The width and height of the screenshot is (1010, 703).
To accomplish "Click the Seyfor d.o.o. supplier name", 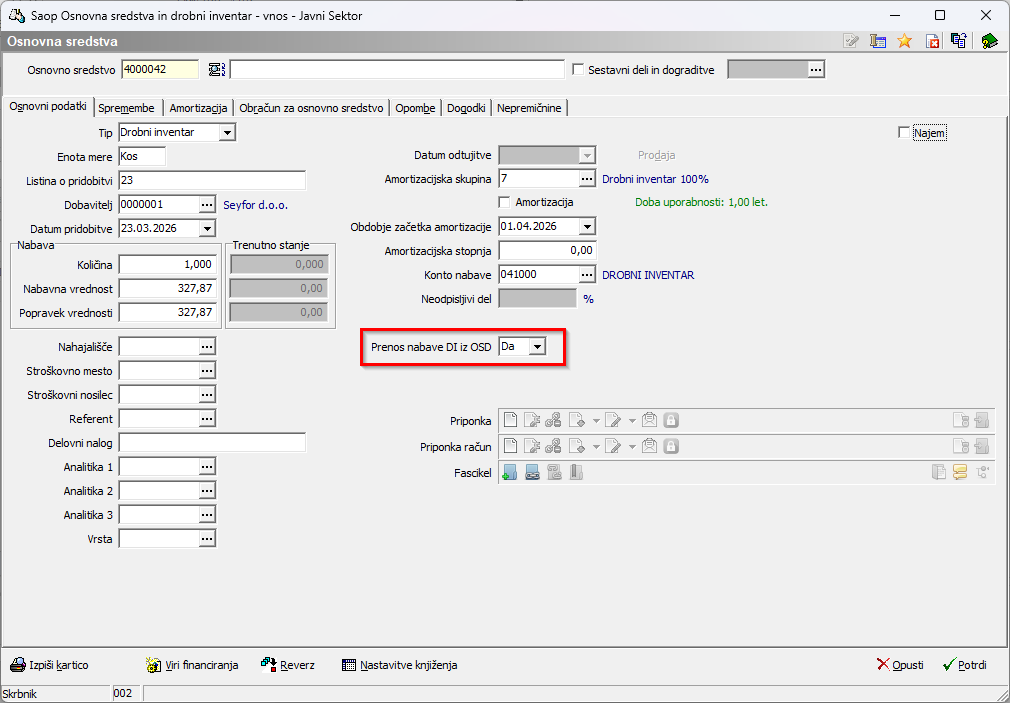I will (256, 206).
